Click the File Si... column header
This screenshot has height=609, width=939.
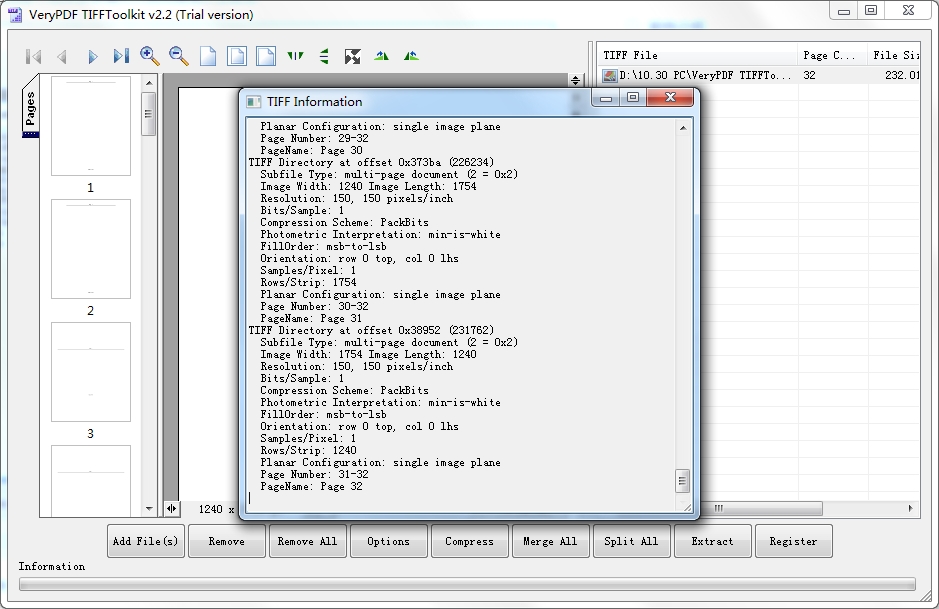(x=893, y=55)
